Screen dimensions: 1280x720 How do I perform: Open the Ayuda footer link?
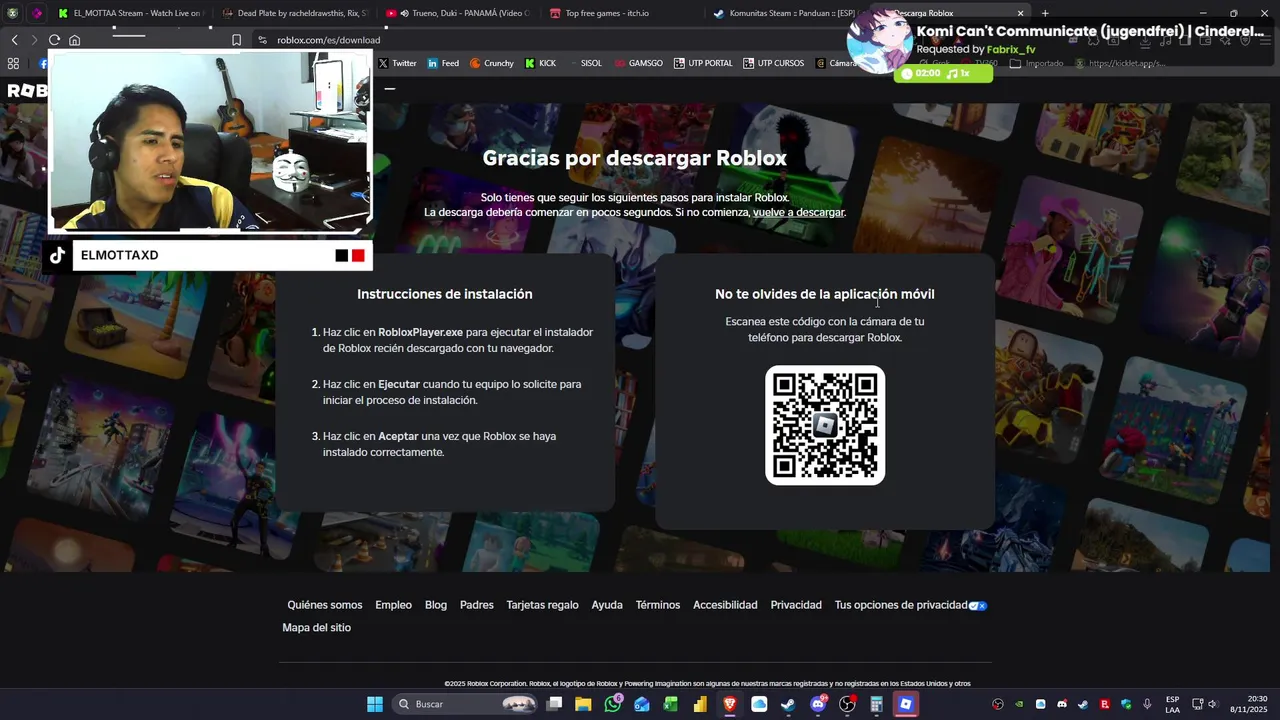pyautogui.click(x=607, y=605)
